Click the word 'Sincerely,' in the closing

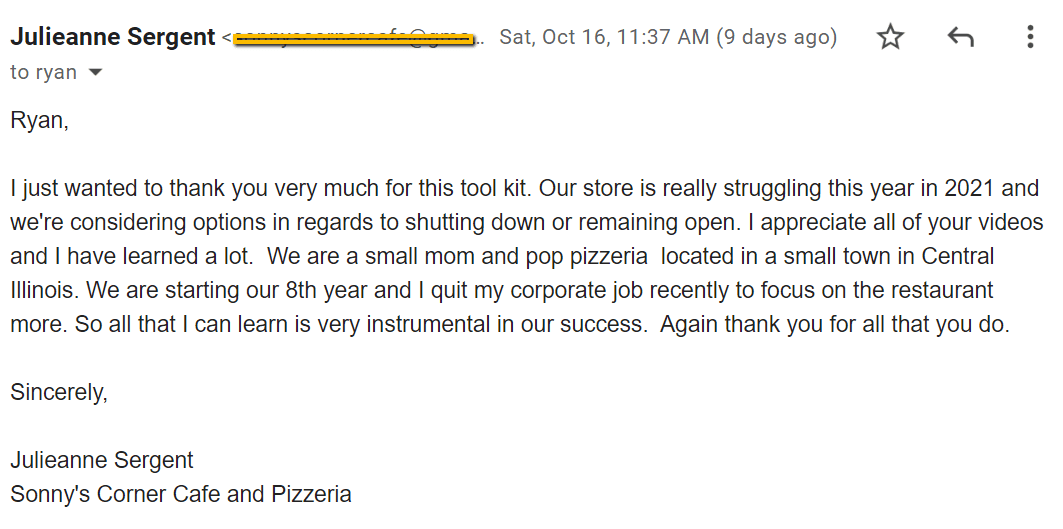click(x=59, y=392)
